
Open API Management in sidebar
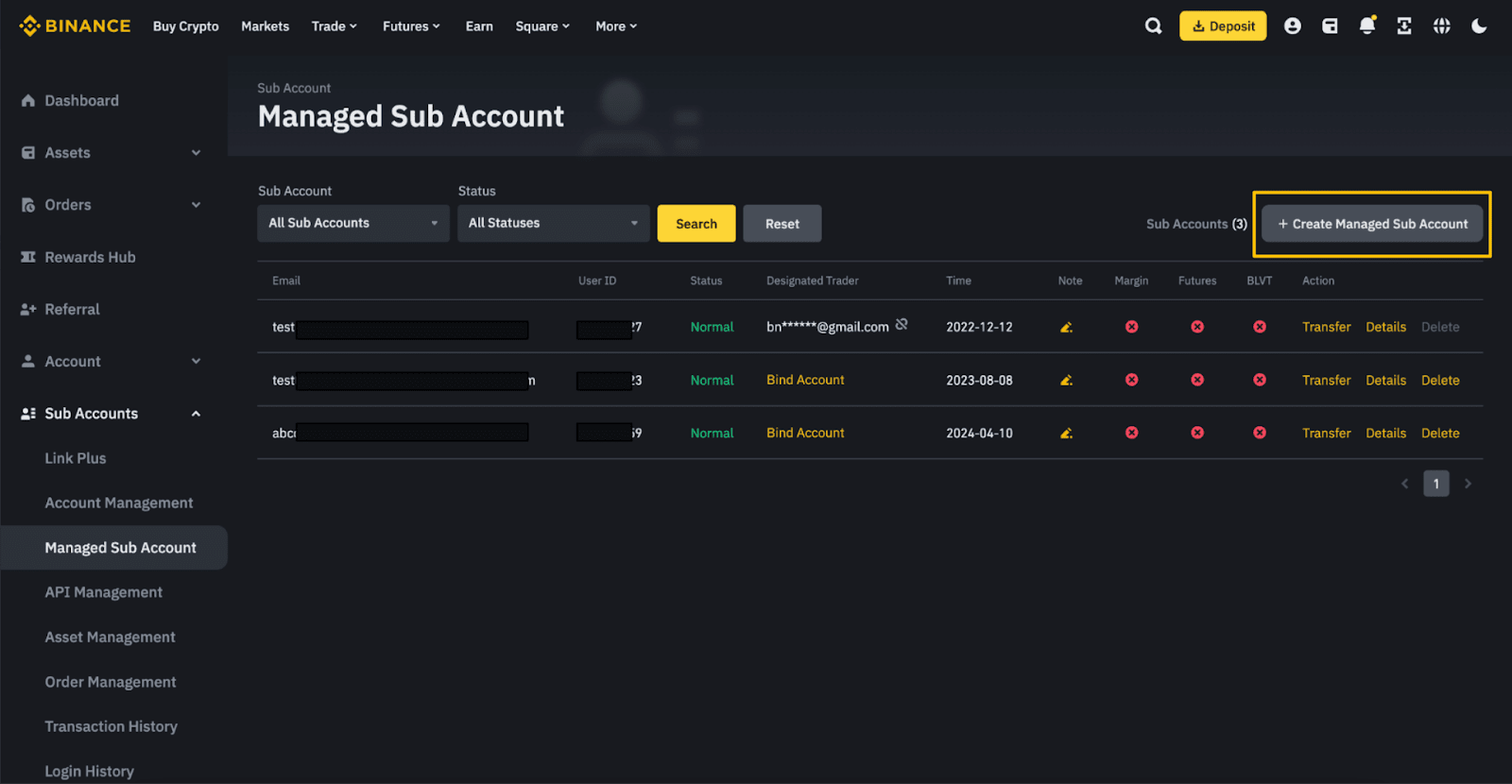click(x=104, y=592)
